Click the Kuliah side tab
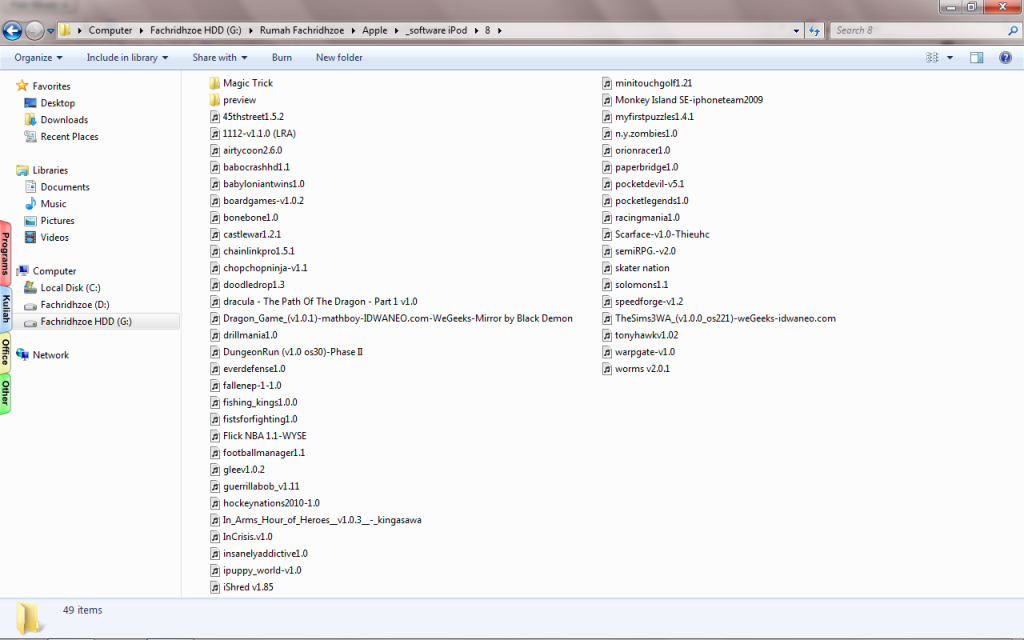Image resolution: width=1024 pixels, height=640 pixels. coord(5,308)
